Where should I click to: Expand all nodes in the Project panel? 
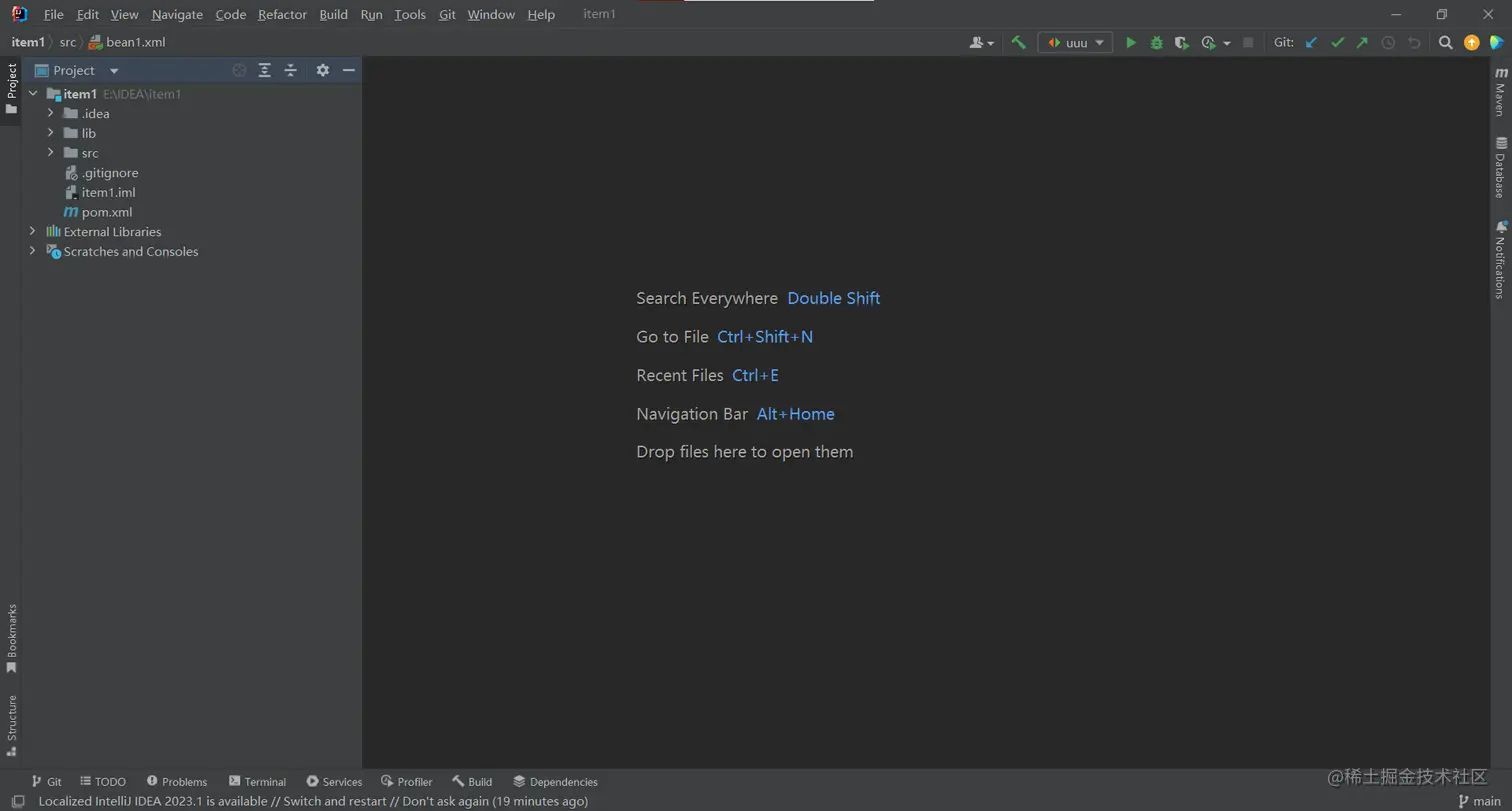[x=265, y=70]
